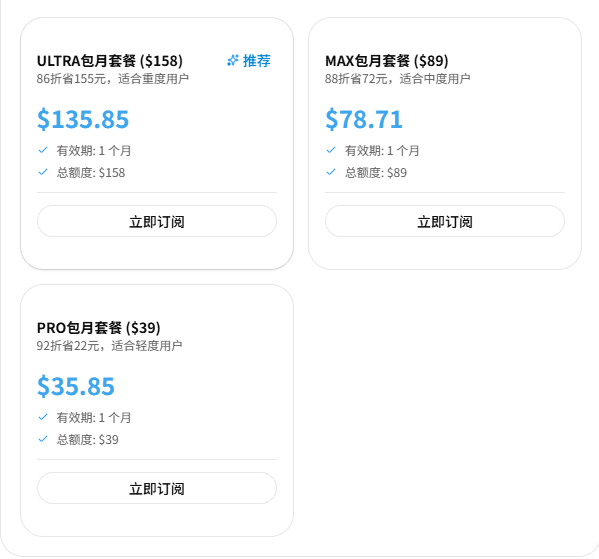This screenshot has height=559, width=599.
Task: Click 总额度: $89 line
Action: pyautogui.click(x=376, y=173)
